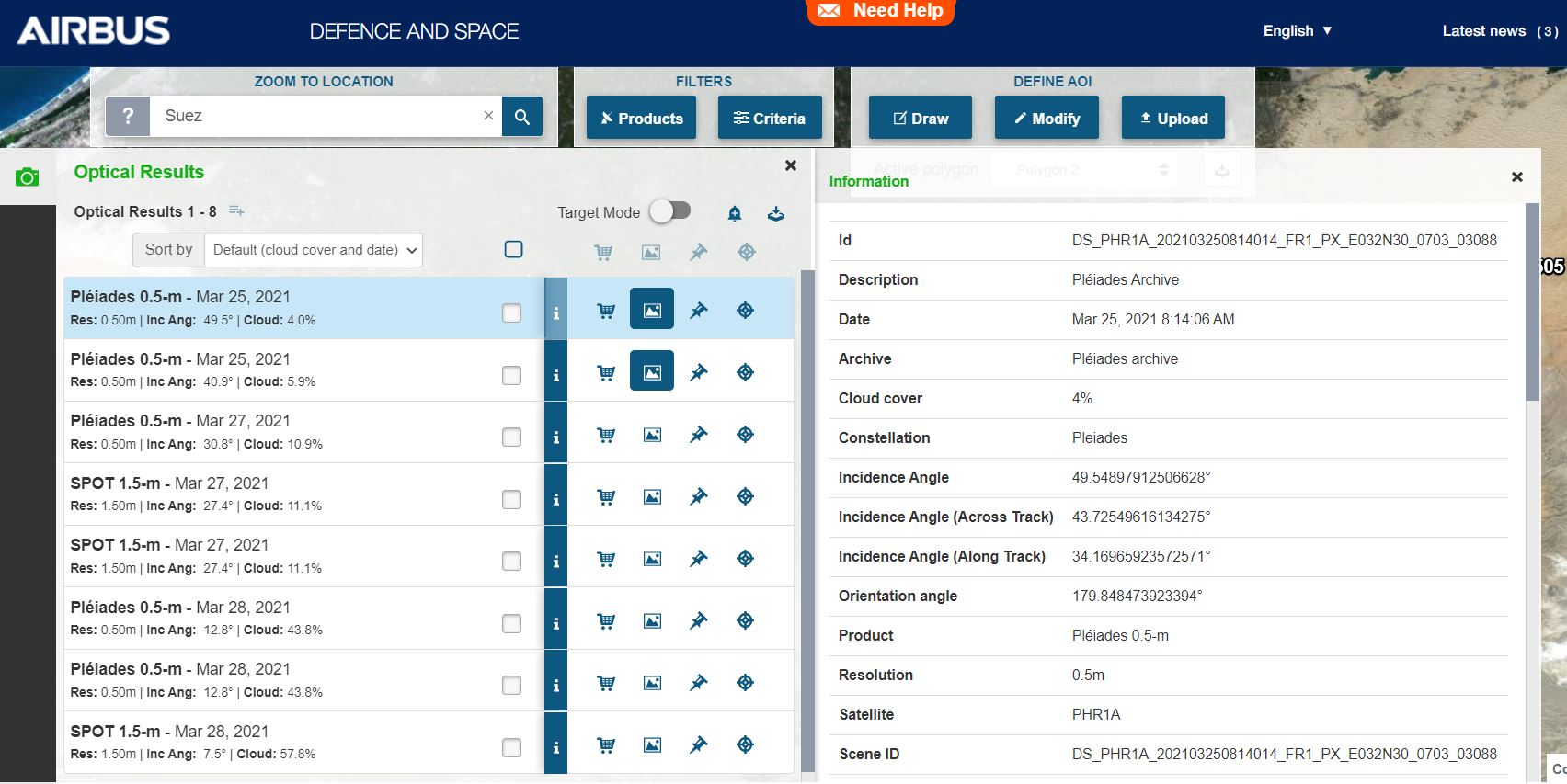Click the Airbus logo
Viewport: 1567px width, 784px height.
(94, 30)
